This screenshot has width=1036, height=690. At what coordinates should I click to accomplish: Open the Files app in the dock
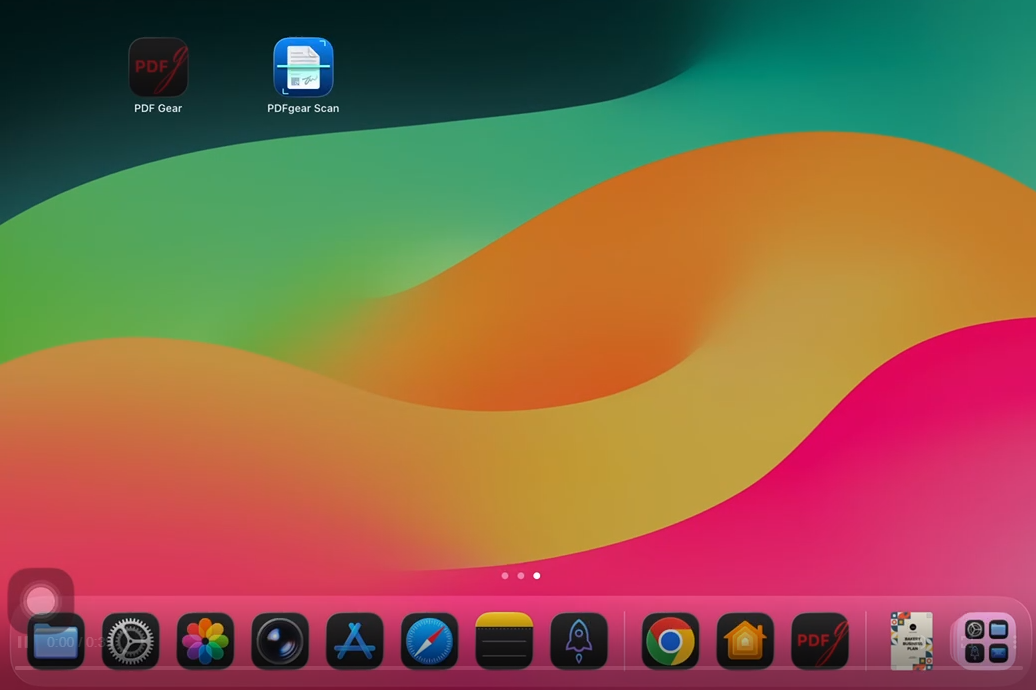tap(56, 641)
